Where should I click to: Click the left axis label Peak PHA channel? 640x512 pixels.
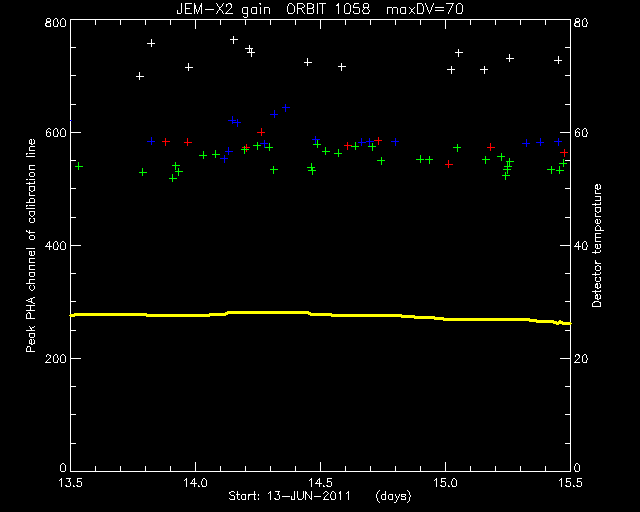[31, 245]
